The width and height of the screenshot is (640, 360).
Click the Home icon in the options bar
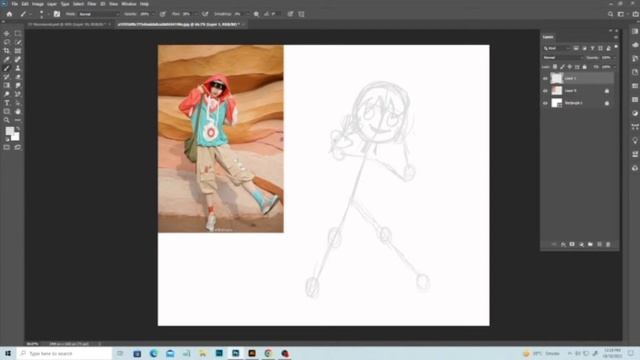click(9, 14)
